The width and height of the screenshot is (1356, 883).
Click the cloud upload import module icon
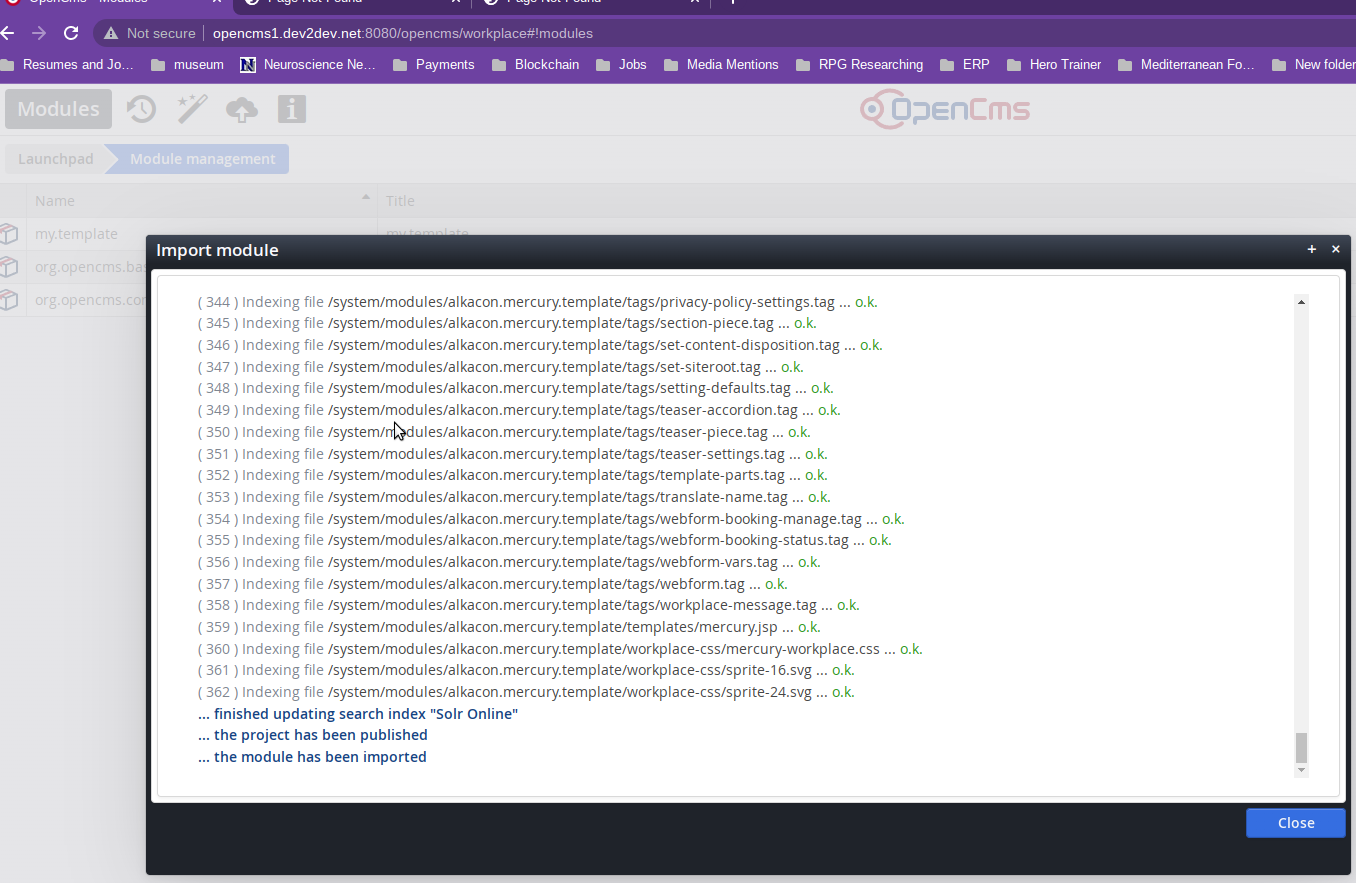click(242, 109)
